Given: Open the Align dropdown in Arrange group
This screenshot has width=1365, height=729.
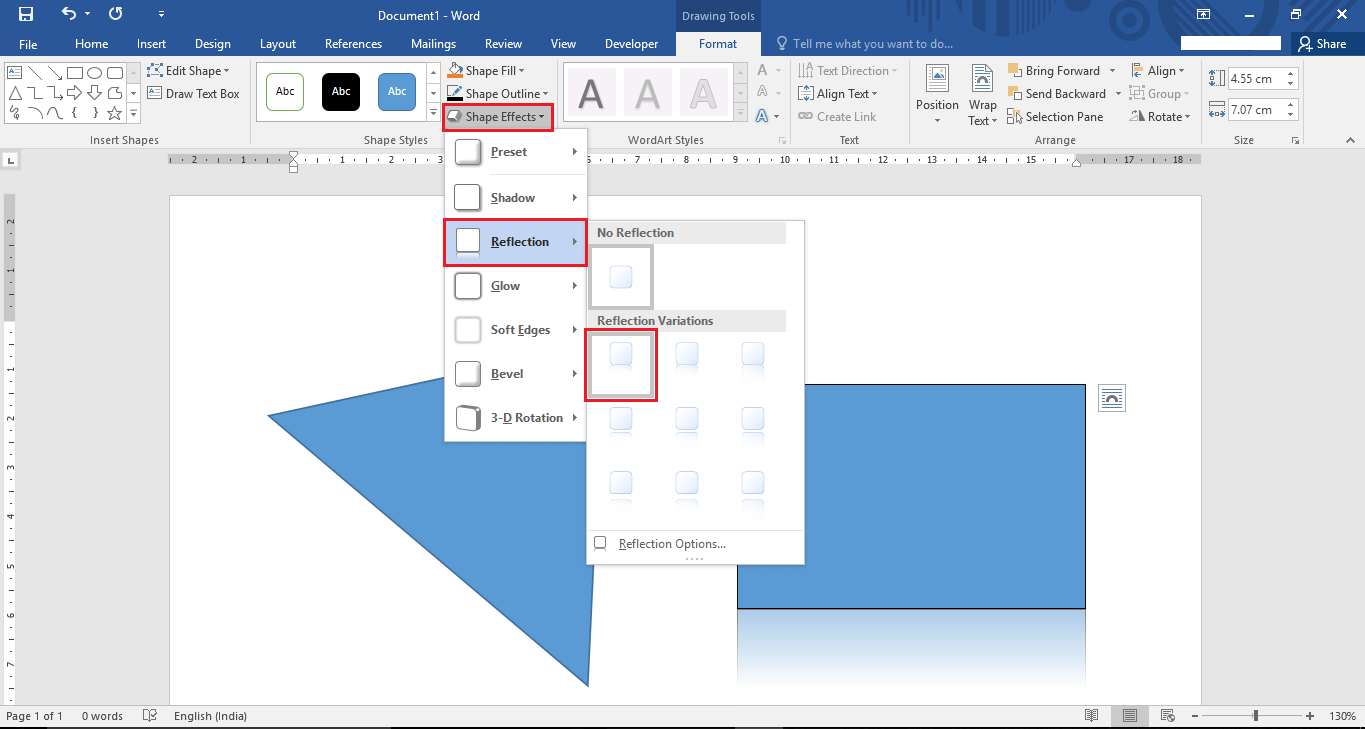Looking at the screenshot, I should pyautogui.click(x=1158, y=70).
